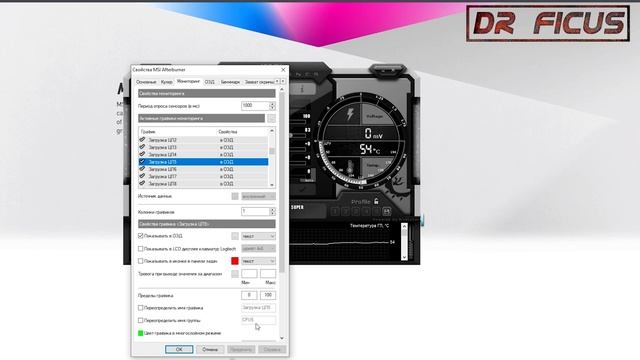640x360 pixels.
Task: Click the График column header
Action: click(148, 132)
